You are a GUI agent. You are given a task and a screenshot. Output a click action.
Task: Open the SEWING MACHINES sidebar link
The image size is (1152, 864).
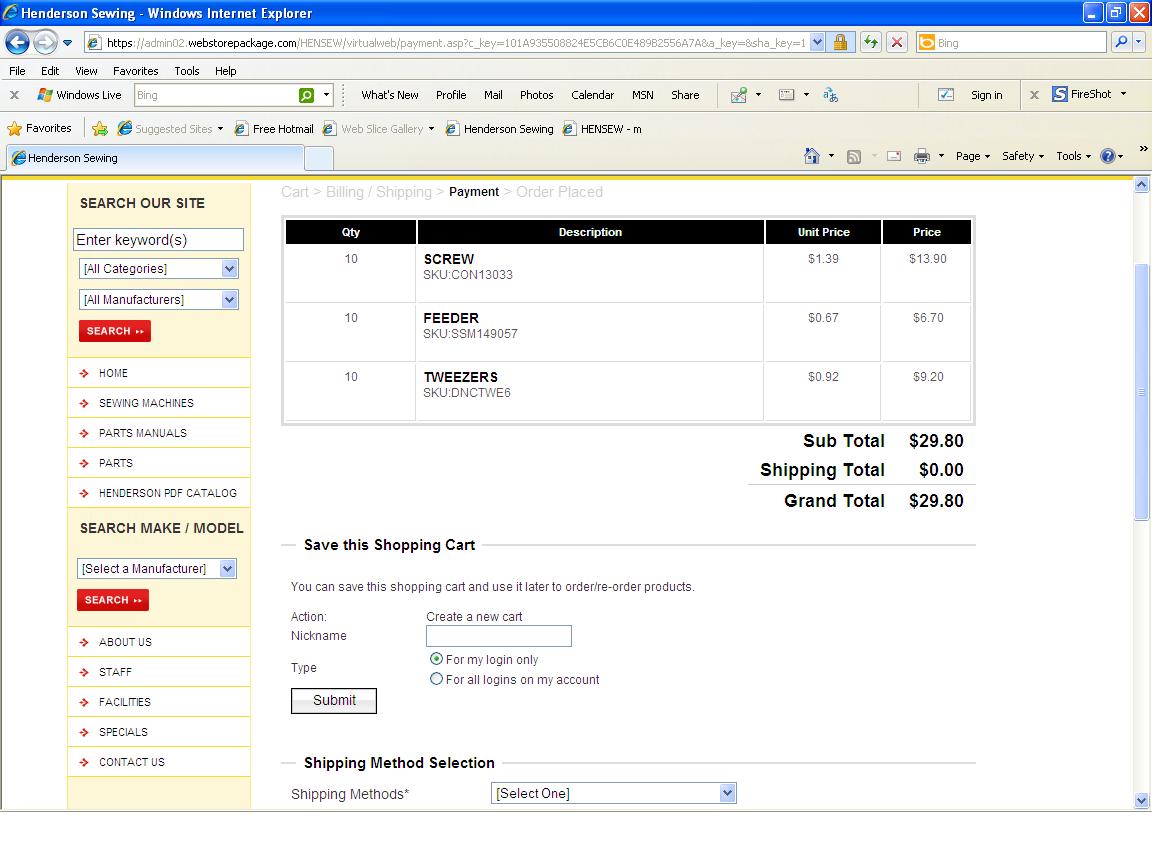point(146,403)
